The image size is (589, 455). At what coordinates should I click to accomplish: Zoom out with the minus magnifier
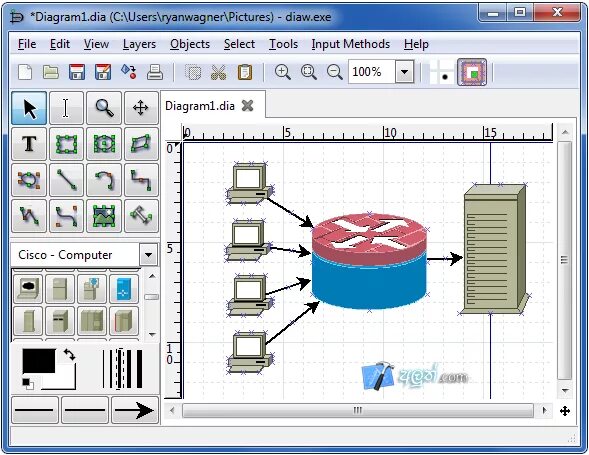click(x=334, y=72)
